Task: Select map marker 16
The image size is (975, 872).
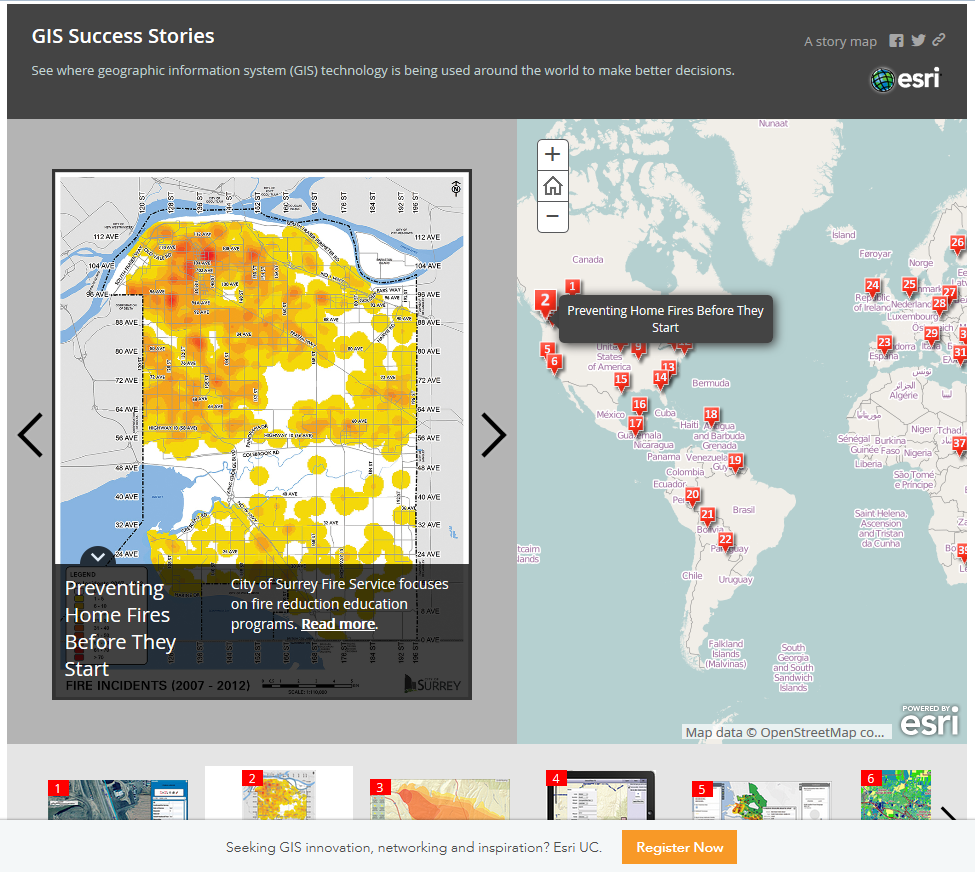Action: [639, 406]
